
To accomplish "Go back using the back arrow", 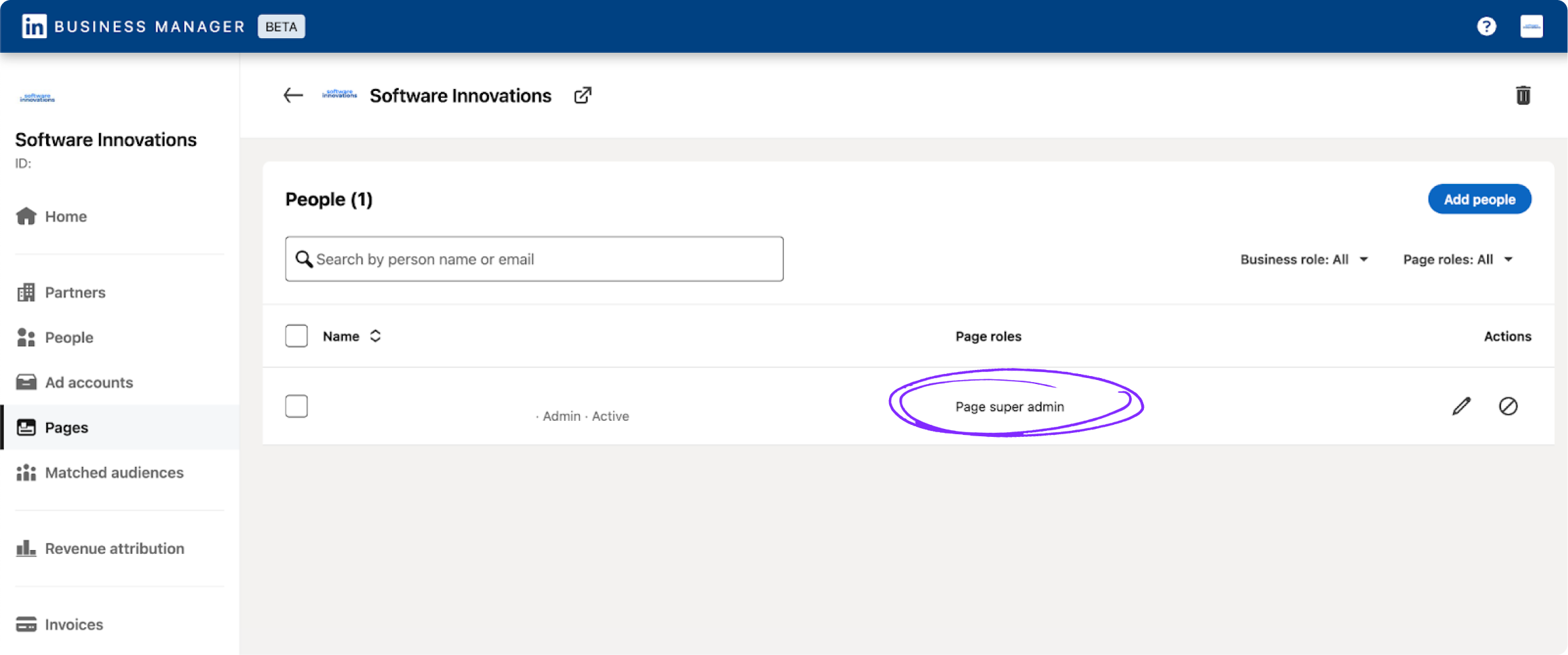I will 292,95.
